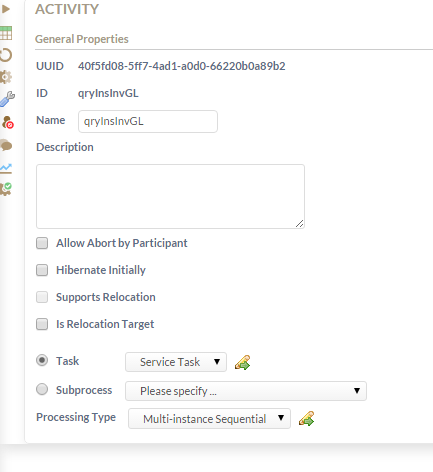Viewport: 433px width, 472px height.
Task: Open the gear settings icon in the sidebar
Action: (6, 77)
